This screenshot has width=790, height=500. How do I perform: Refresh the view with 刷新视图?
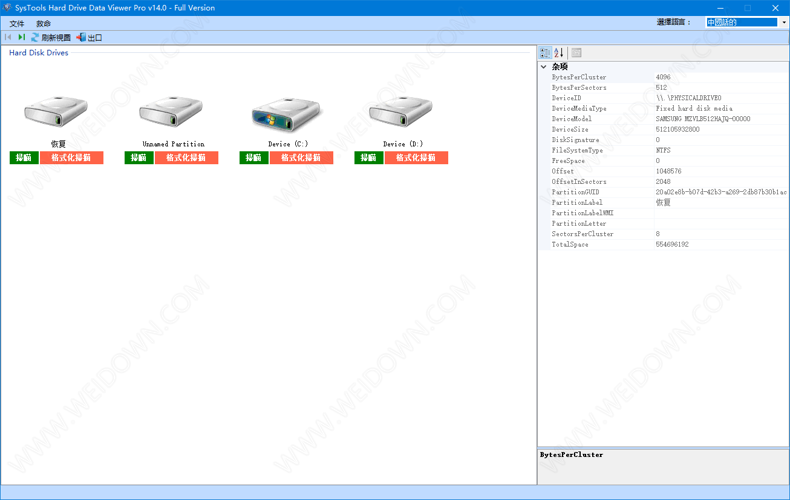tap(51, 37)
